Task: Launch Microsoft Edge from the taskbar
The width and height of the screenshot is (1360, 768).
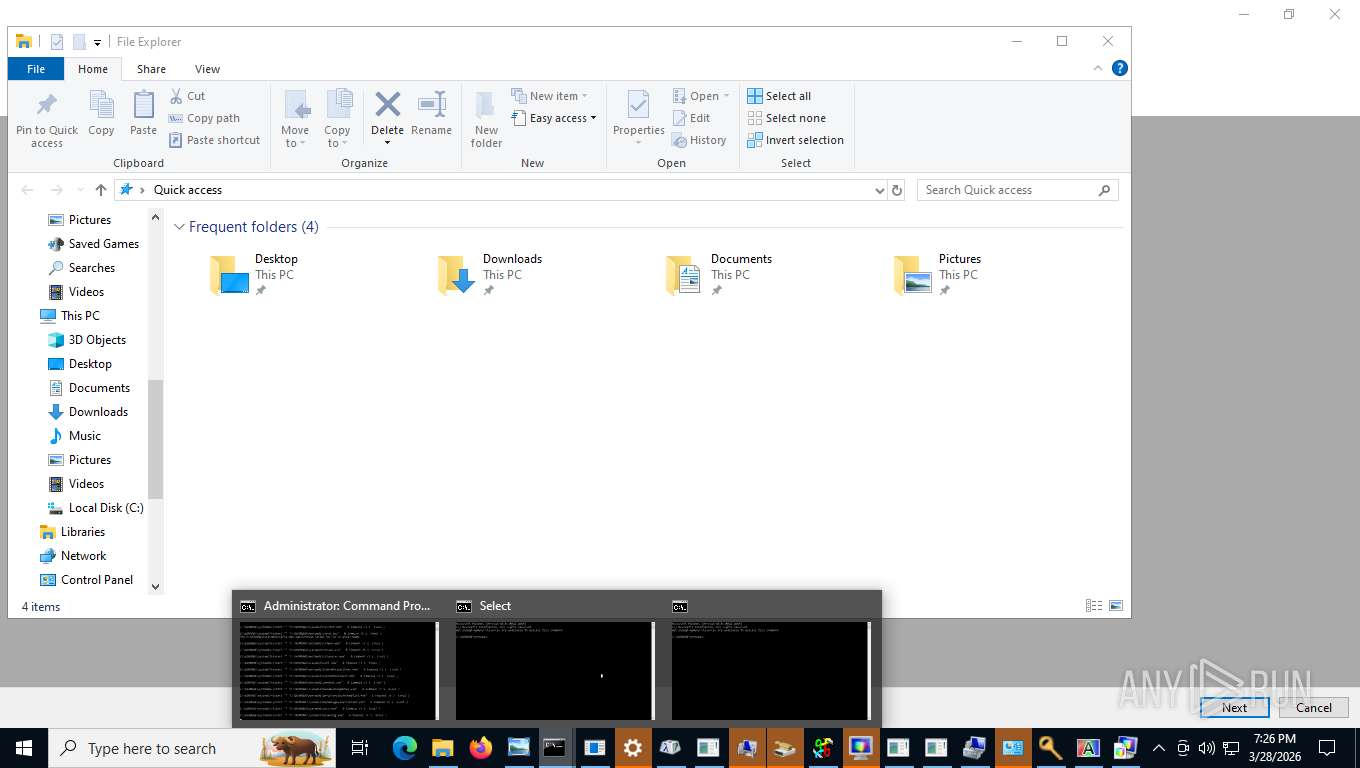Action: 404,748
